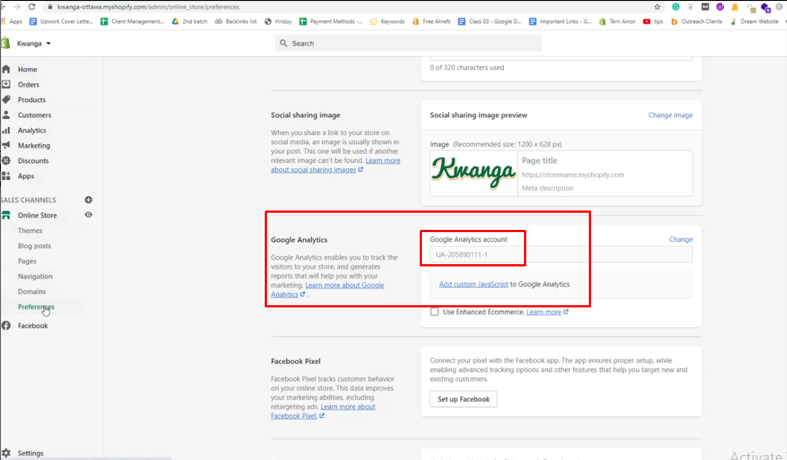Open Learn more about social sharing images
The image size is (787, 460).
tap(335, 165)
